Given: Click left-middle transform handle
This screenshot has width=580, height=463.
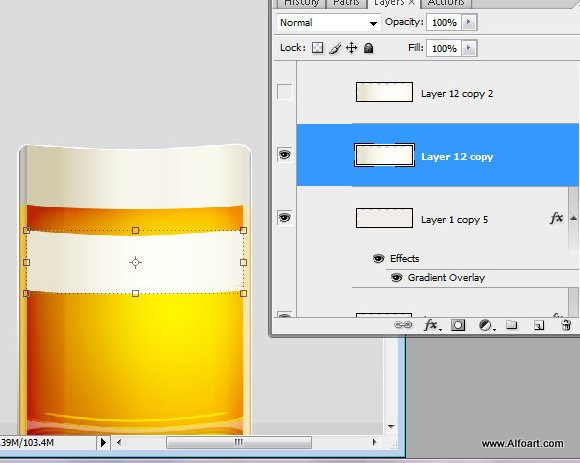Looking at the screenshot, I should (26, 262).
